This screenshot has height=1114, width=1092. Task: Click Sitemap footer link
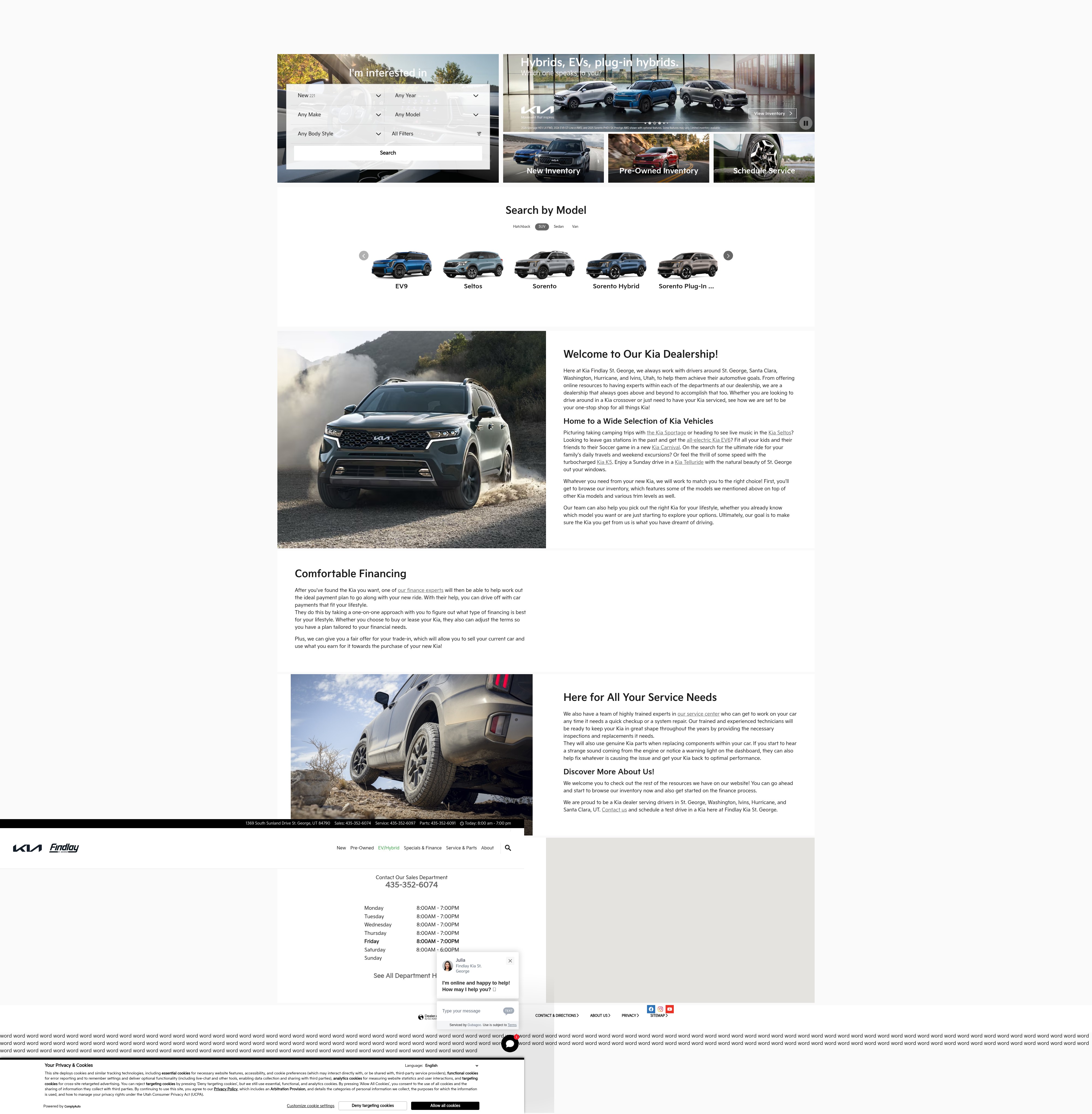[x=658, y=1016]
